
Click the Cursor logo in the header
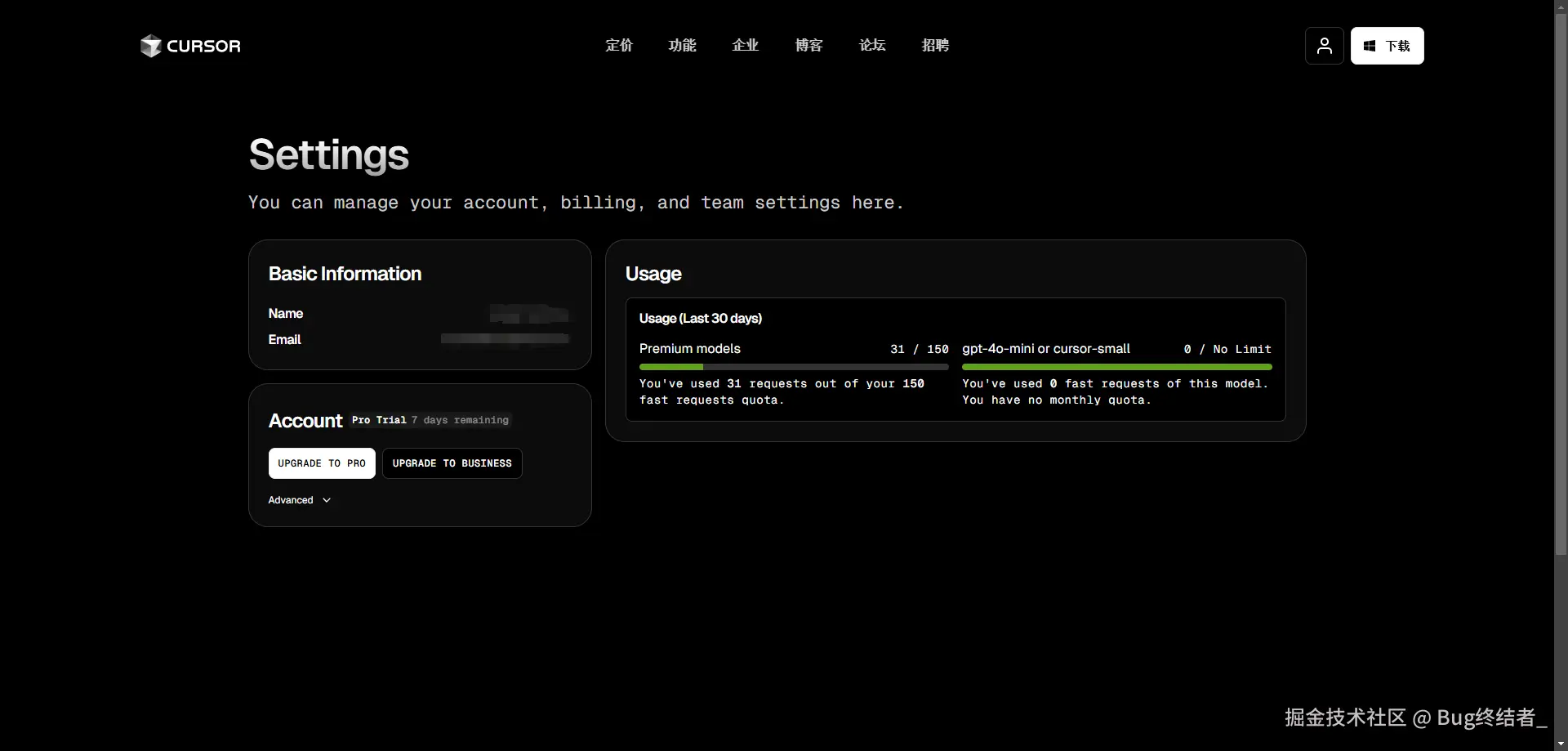190,46
